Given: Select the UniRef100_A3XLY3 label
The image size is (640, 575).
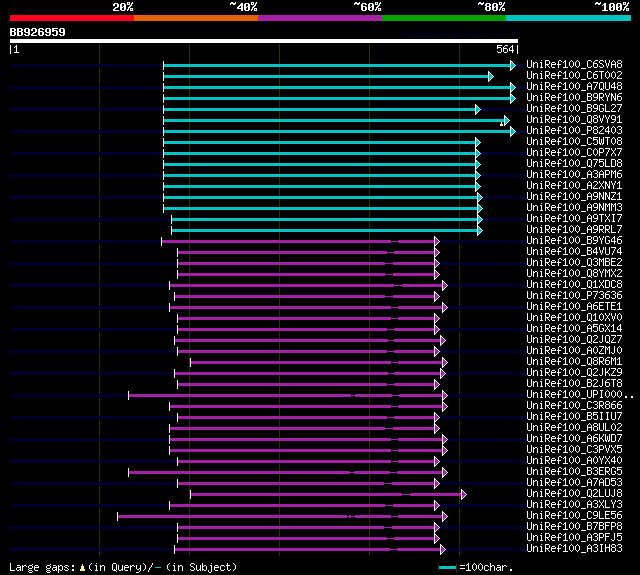Looking at the screenshot, I should pyautogui.click(x=574, y=505).
